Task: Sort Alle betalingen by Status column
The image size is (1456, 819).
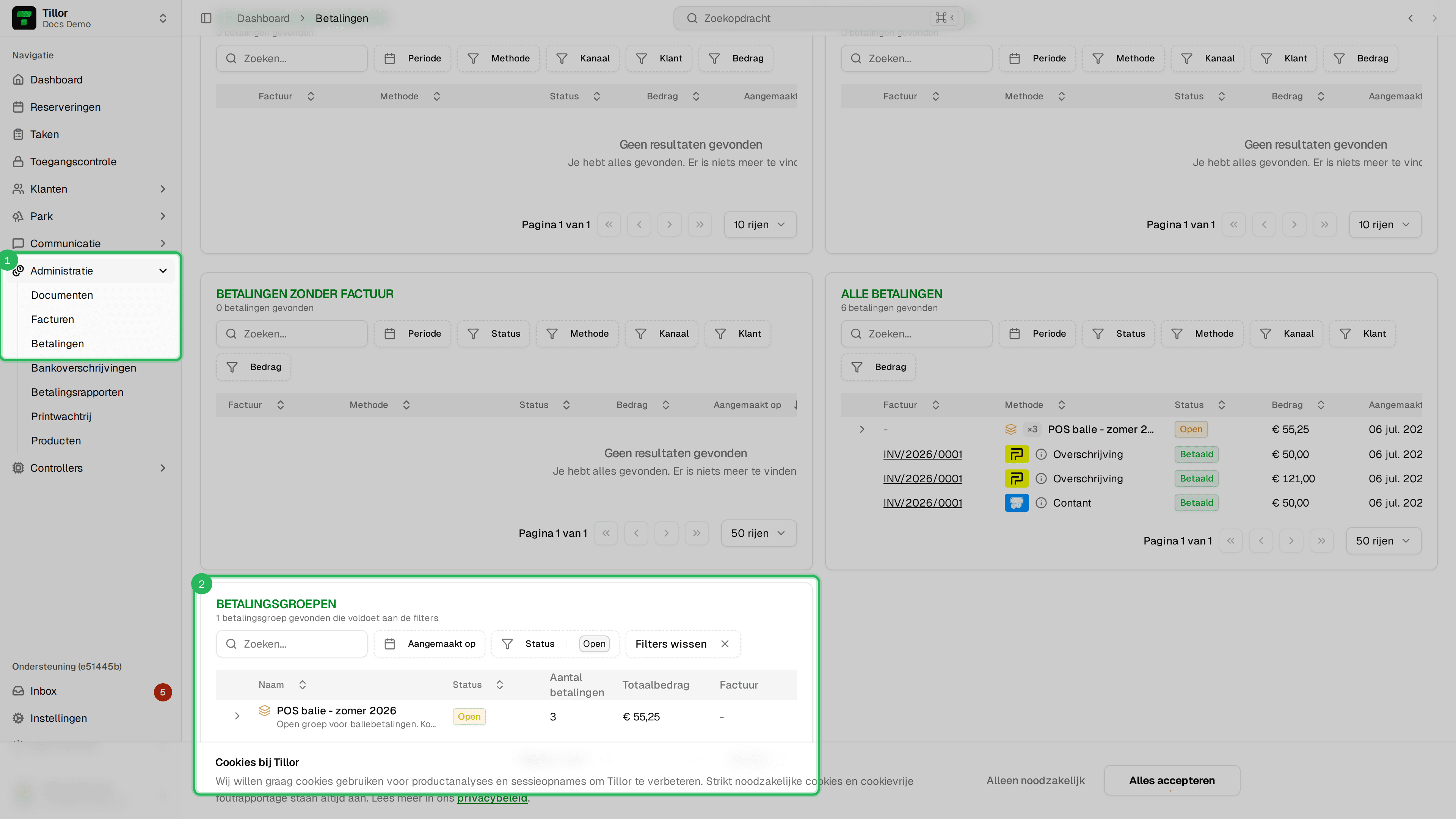Action: click(1199, 405)
